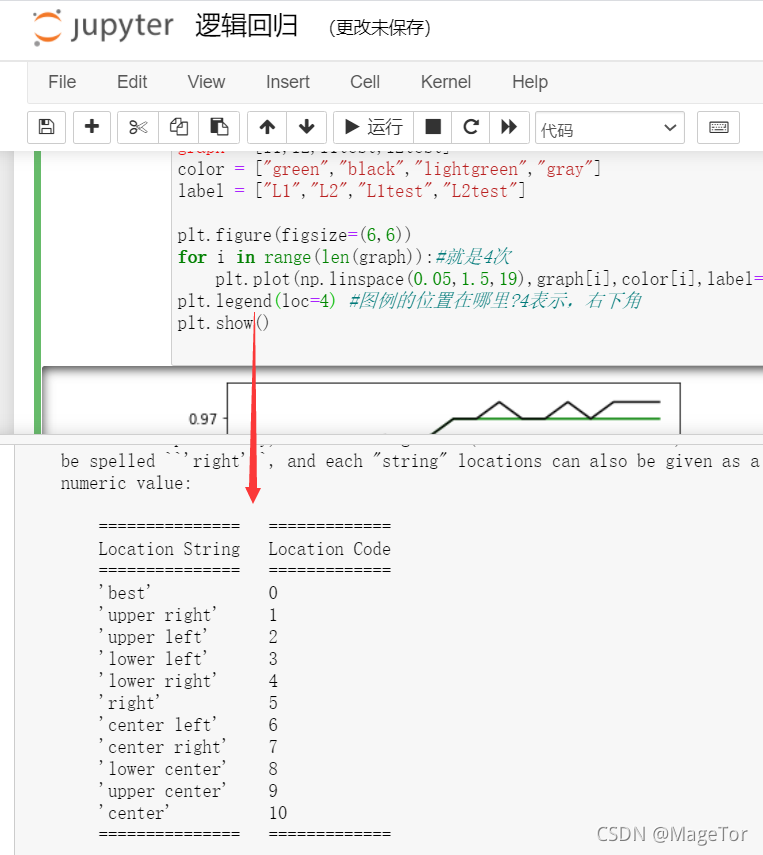Open the File menu
This screenshot has width=763, height=855.
[62, 82]
